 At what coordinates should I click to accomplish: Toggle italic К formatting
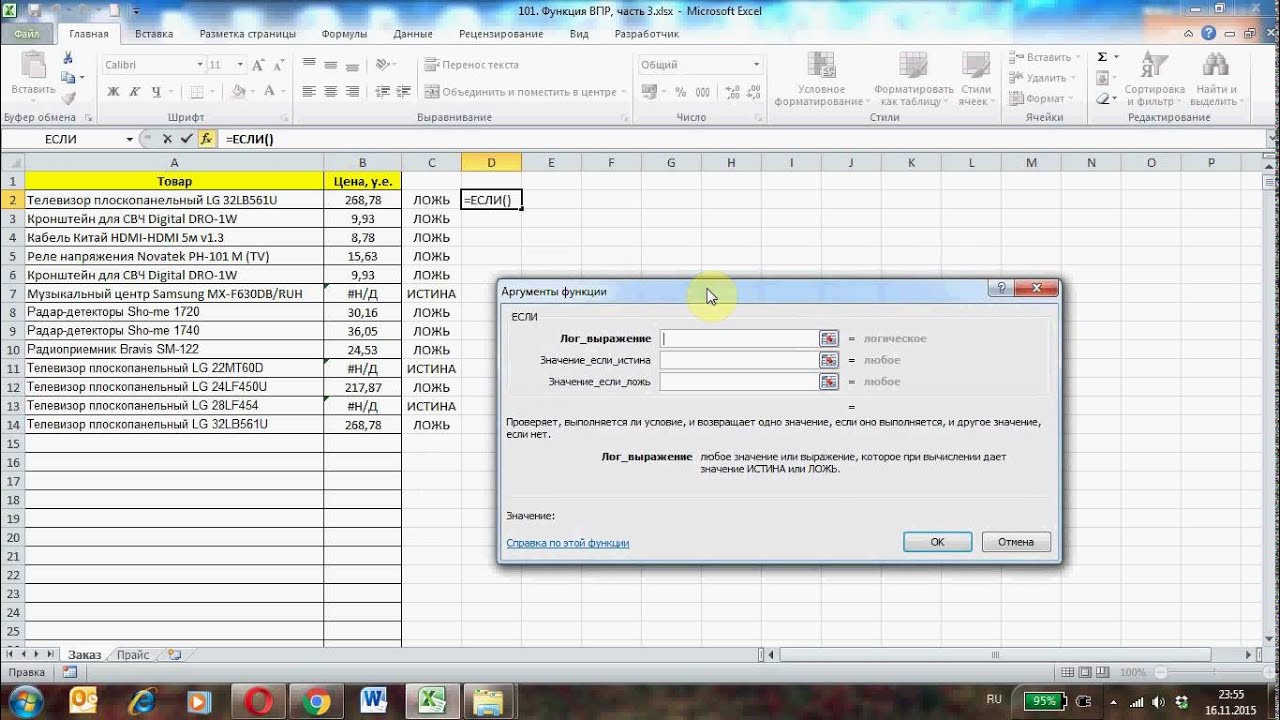click(135, 91)
